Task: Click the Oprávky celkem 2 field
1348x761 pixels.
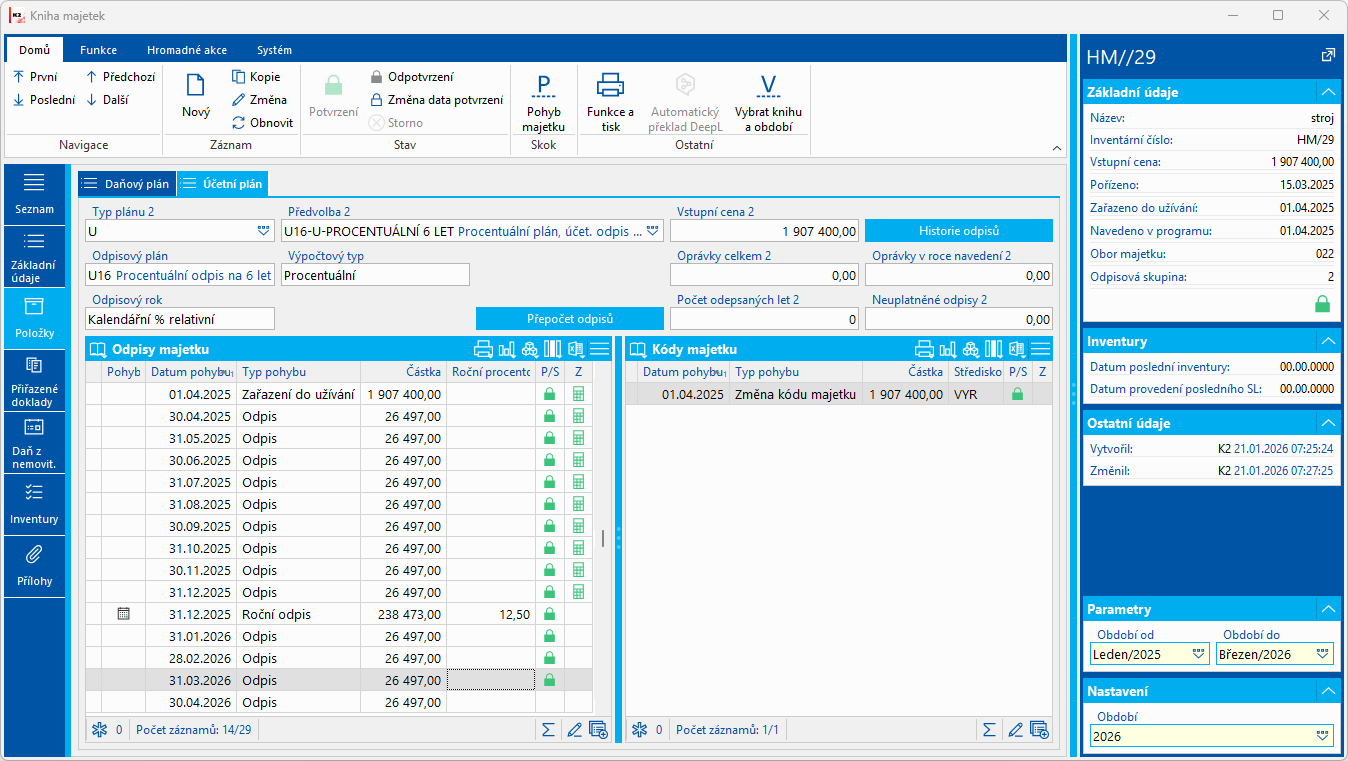Action: (765, 275)
